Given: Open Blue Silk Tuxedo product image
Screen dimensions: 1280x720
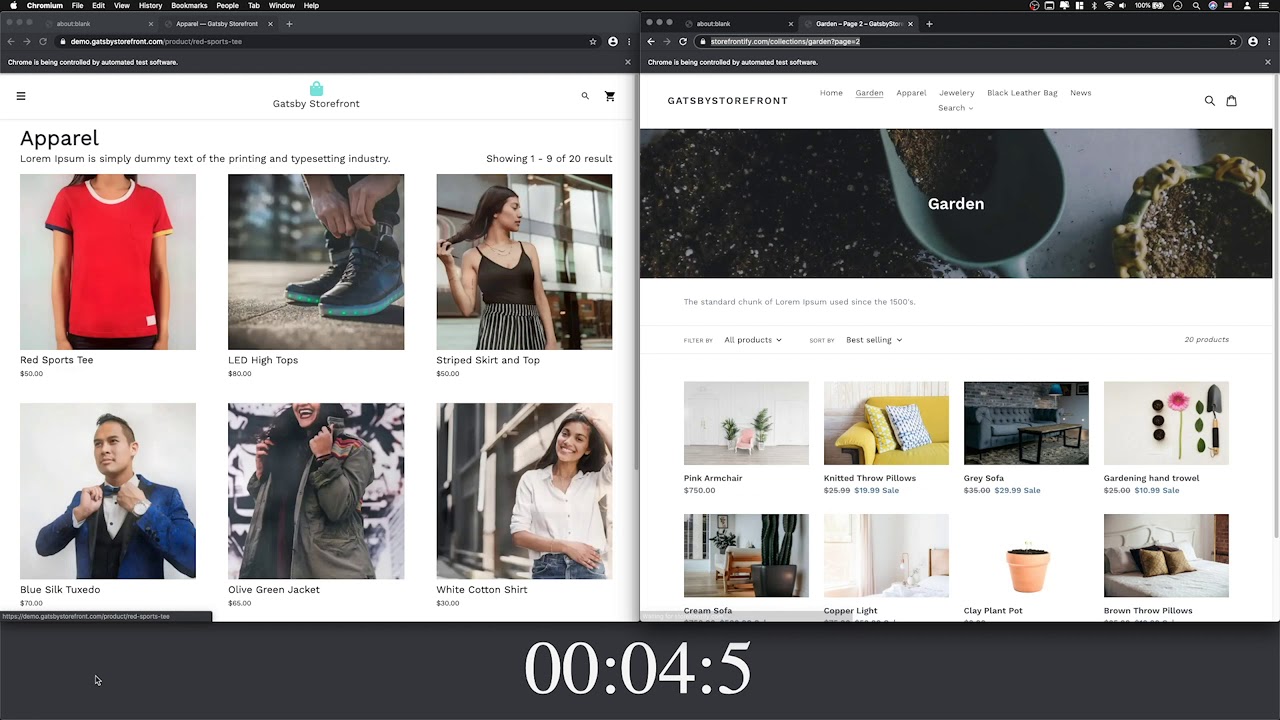Looking at the screenshot, I should point(108,491).
